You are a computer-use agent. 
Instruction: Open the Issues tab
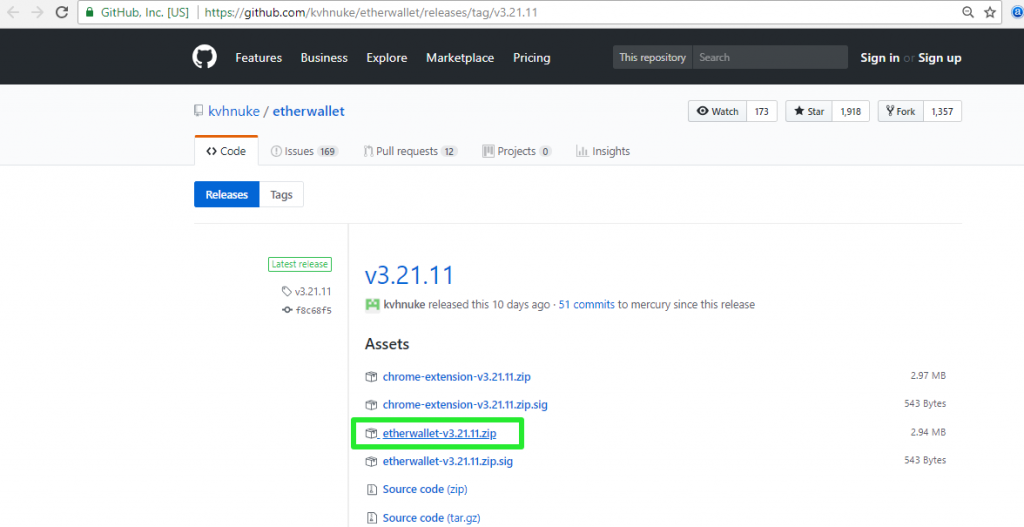tap(304, 151)
